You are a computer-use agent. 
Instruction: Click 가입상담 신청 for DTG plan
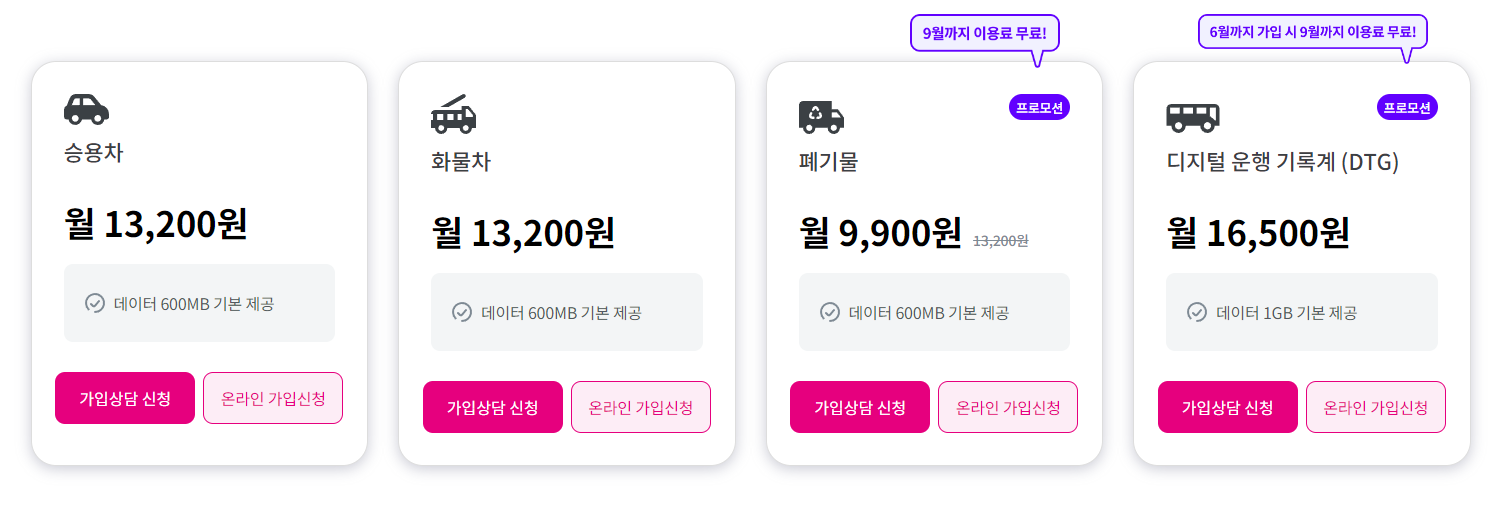pos(1228,407)
